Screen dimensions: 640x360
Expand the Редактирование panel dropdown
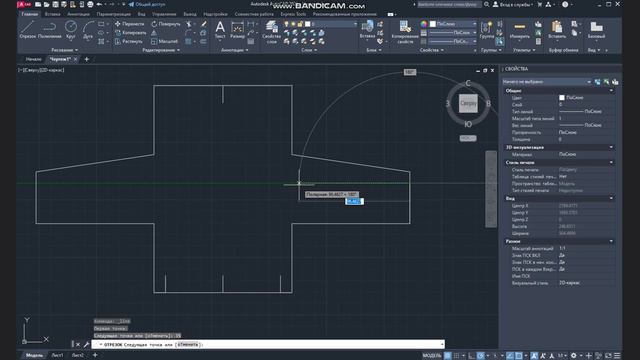(x=161, y=50)
